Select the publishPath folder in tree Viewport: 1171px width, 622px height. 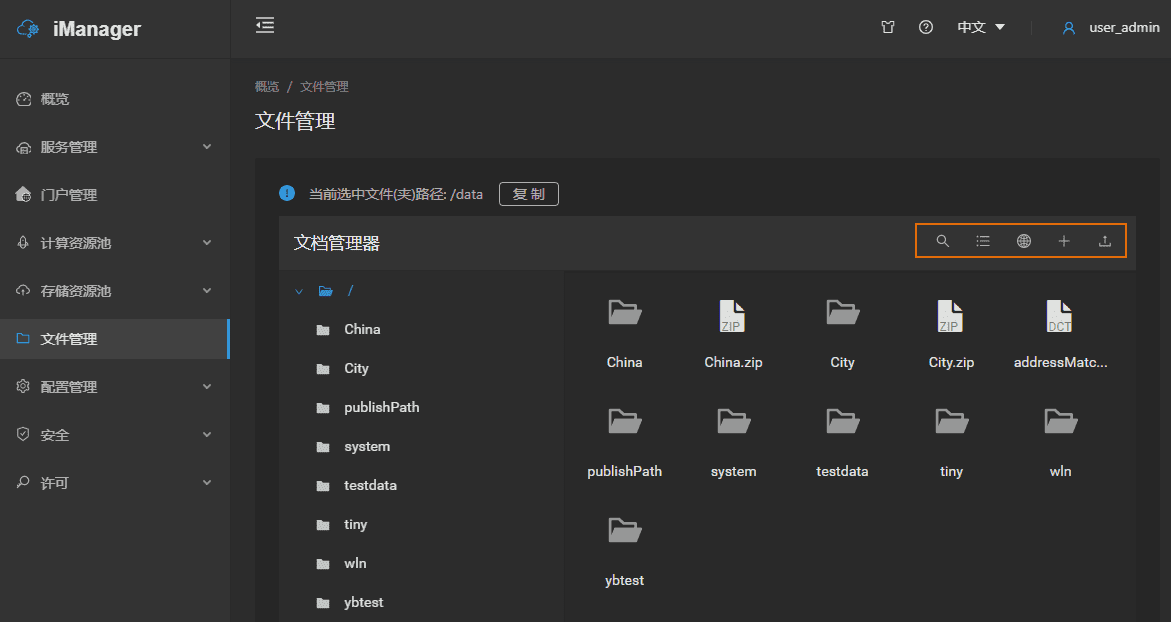pyautogui.click(x=381, y=408)
